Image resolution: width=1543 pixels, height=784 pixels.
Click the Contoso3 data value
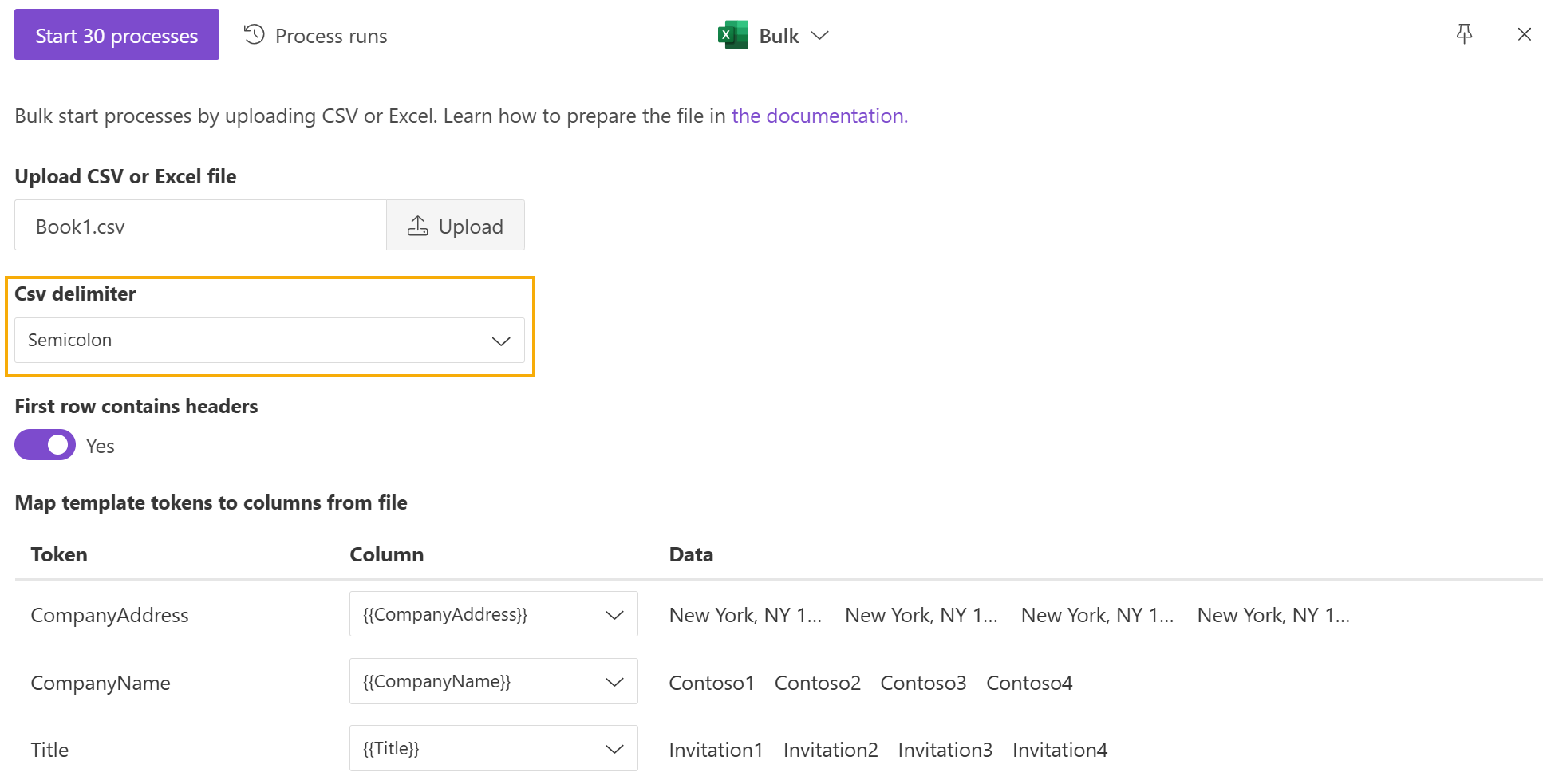(923, 684)
